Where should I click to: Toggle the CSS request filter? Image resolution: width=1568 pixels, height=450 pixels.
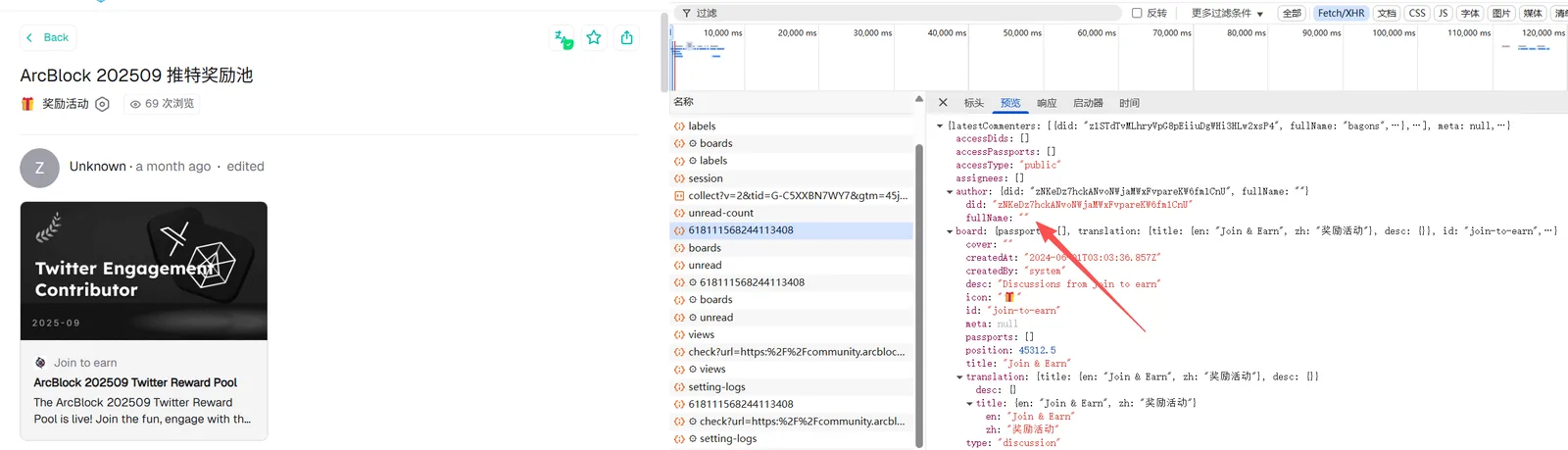[x=1417, y=13]
